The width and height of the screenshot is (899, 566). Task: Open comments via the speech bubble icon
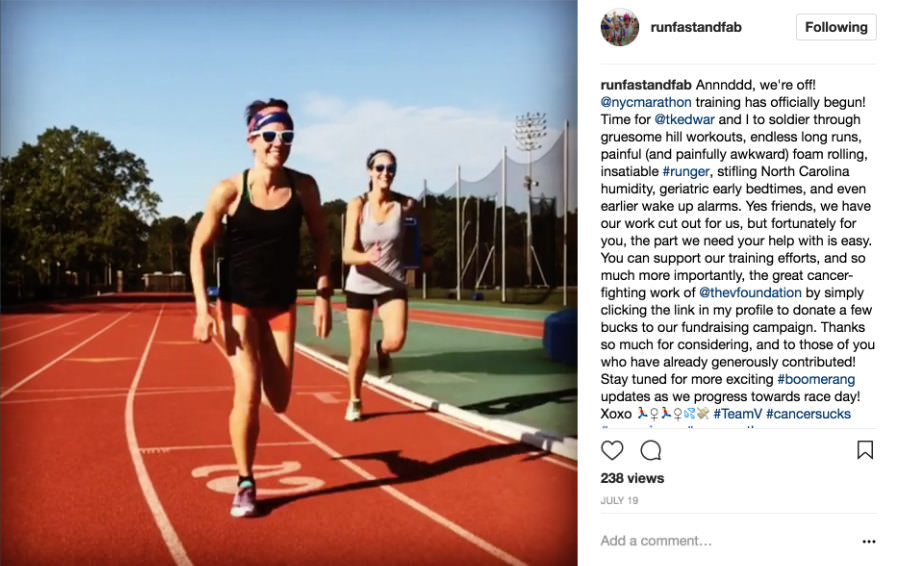pyautogui.click(x=651, y=451)
